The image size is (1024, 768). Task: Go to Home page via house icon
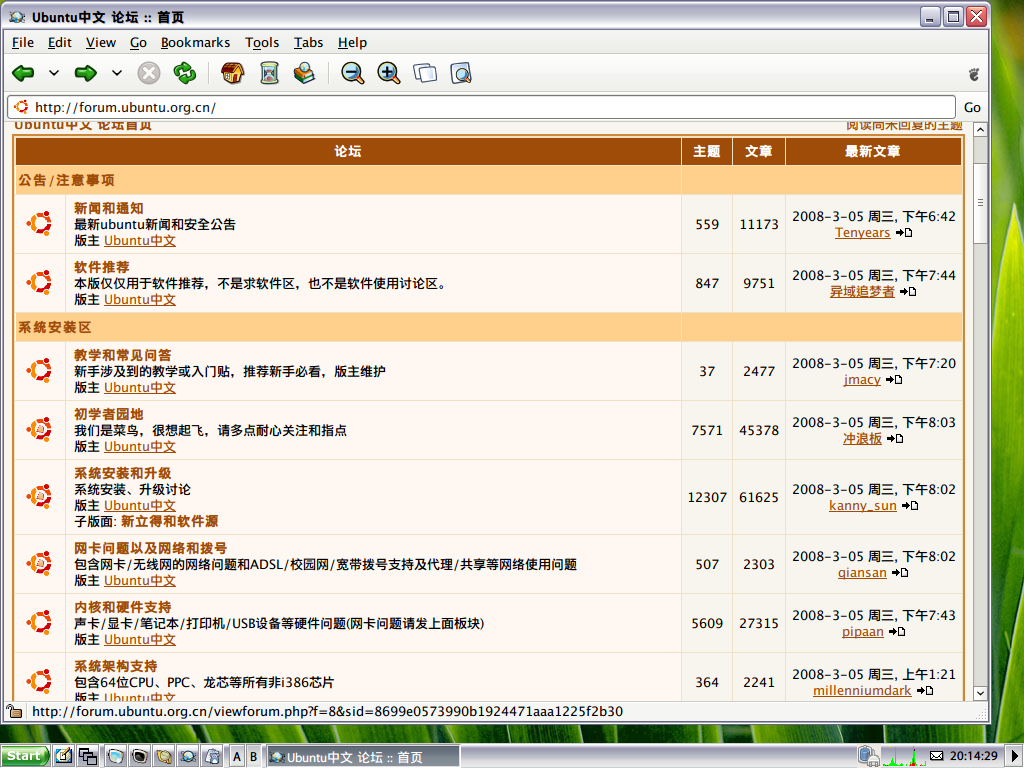point(232,73)
